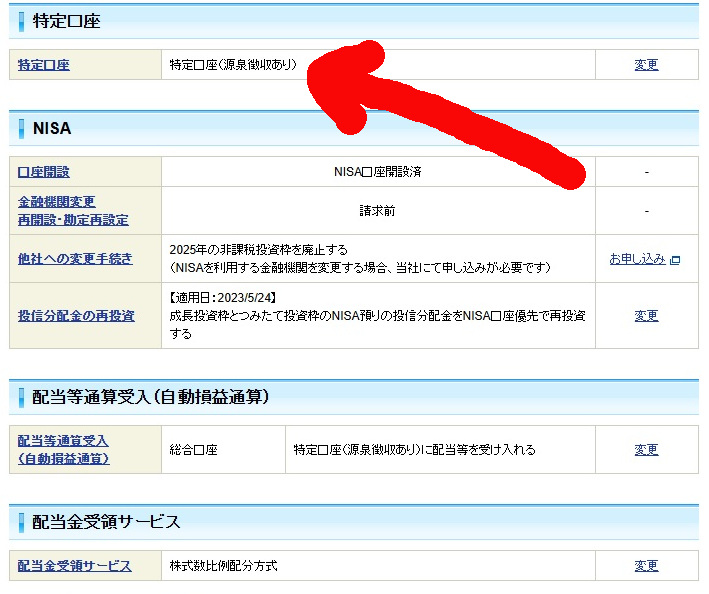Screen dimensions: 709x594
Task: Click the お申し込み application link
Action: point(637,259)
